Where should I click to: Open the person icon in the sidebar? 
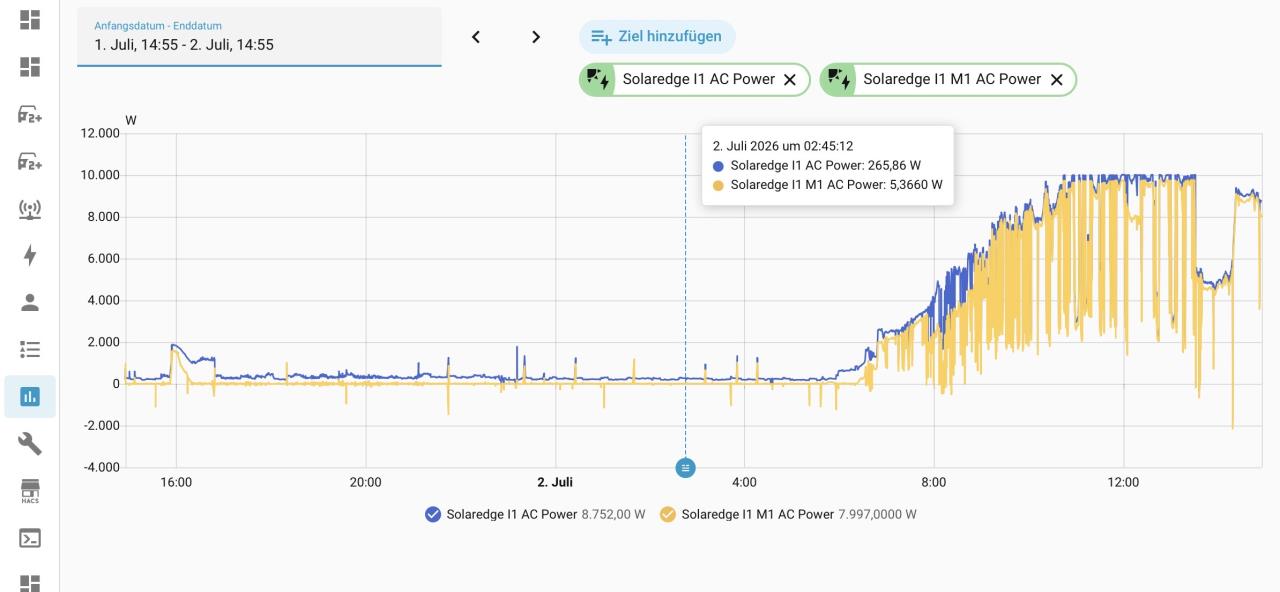(30, 302)
